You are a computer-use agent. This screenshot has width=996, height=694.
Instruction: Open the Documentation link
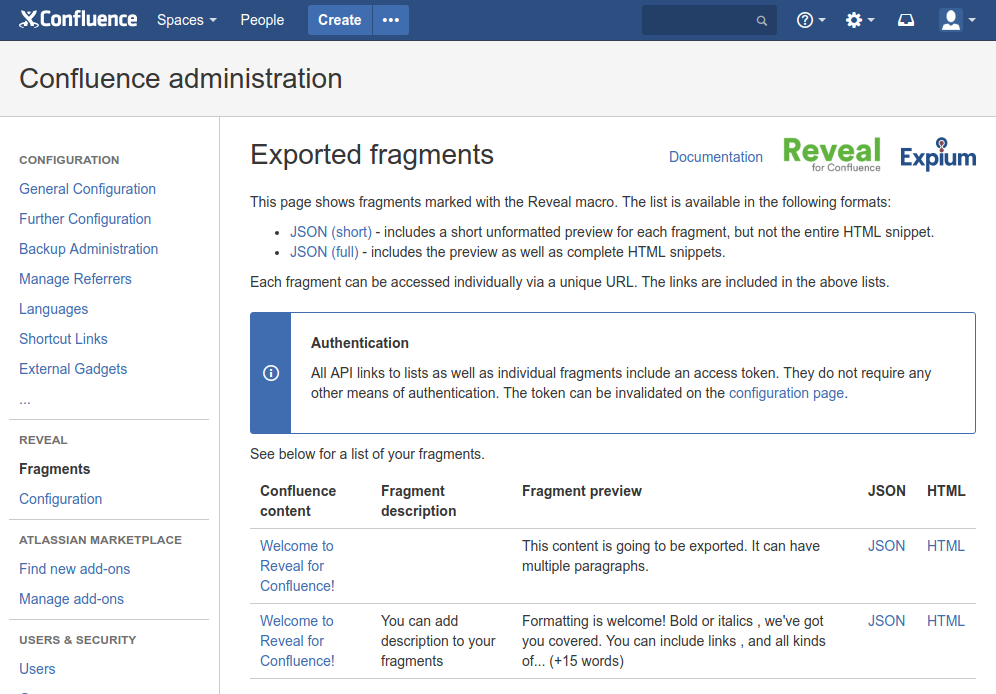tap(715, 157)
